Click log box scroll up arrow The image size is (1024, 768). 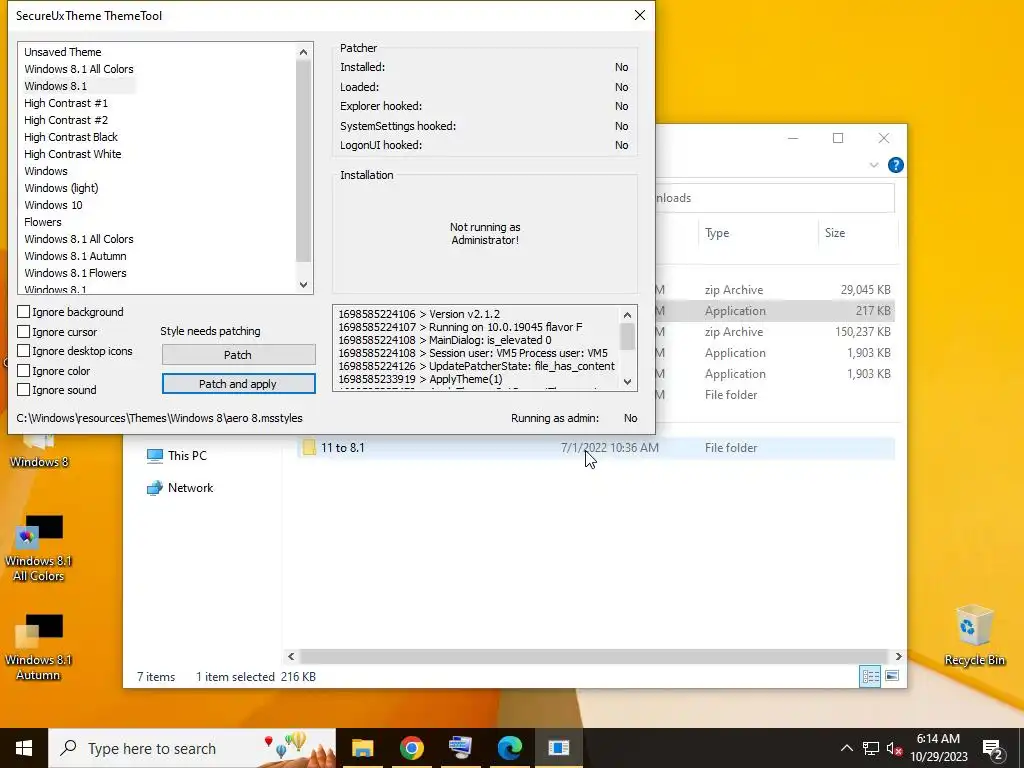pyautogui.click(x=627, y=315)
